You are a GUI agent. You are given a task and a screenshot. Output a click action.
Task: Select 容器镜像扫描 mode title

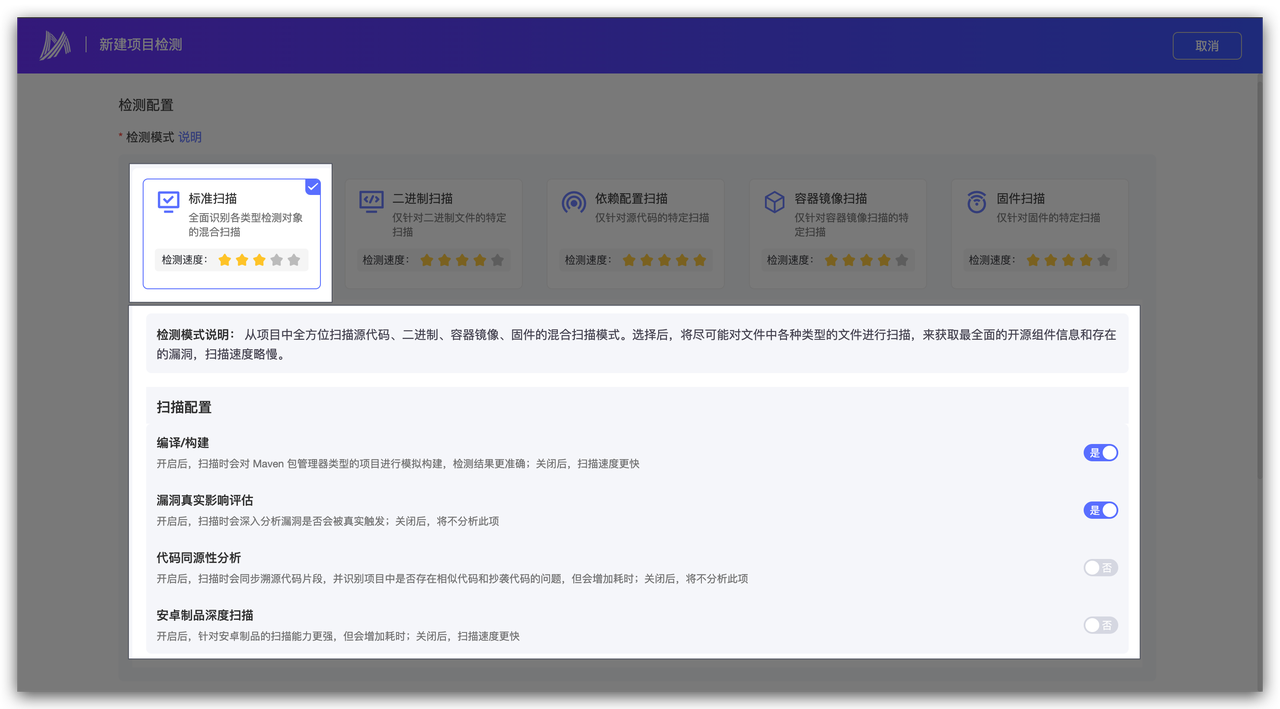pyautogui.click(x=830, y=198)
